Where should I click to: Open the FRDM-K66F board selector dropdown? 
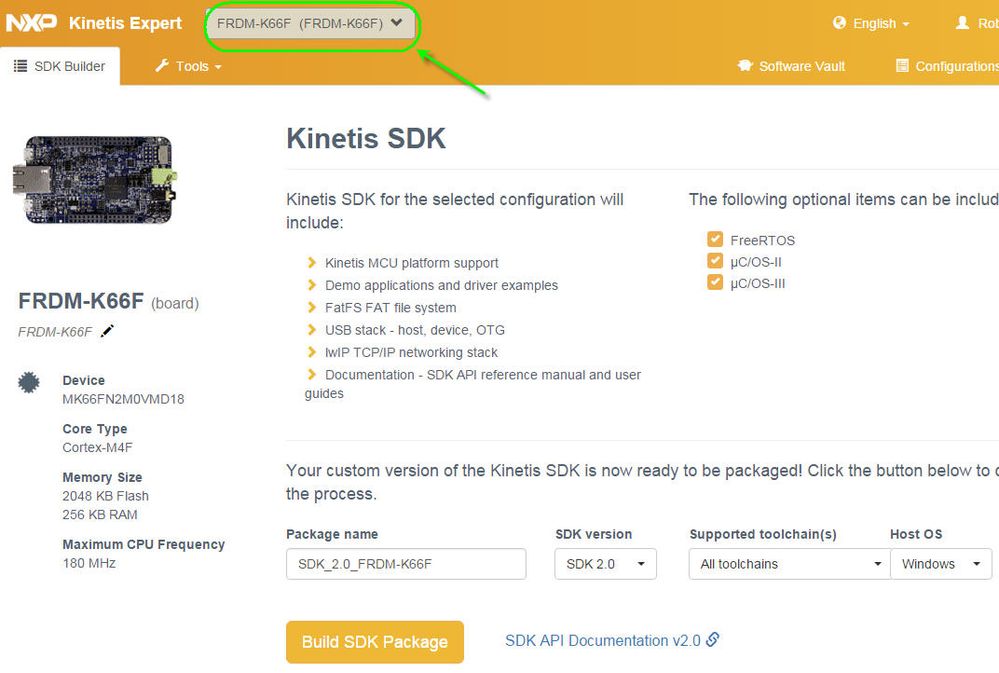[x=310, y=23]
